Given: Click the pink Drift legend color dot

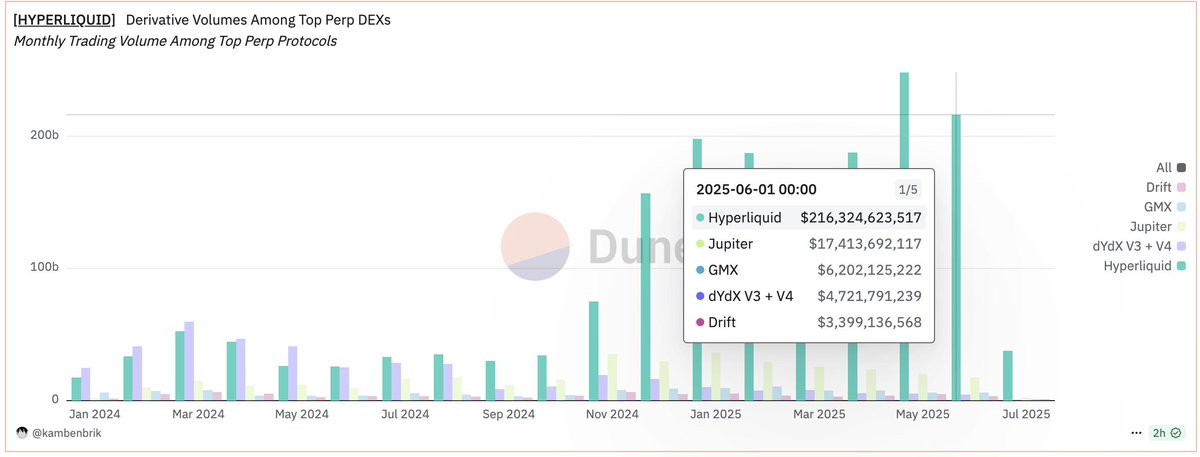Looking at the screenshot, I should coord(1182,188).
